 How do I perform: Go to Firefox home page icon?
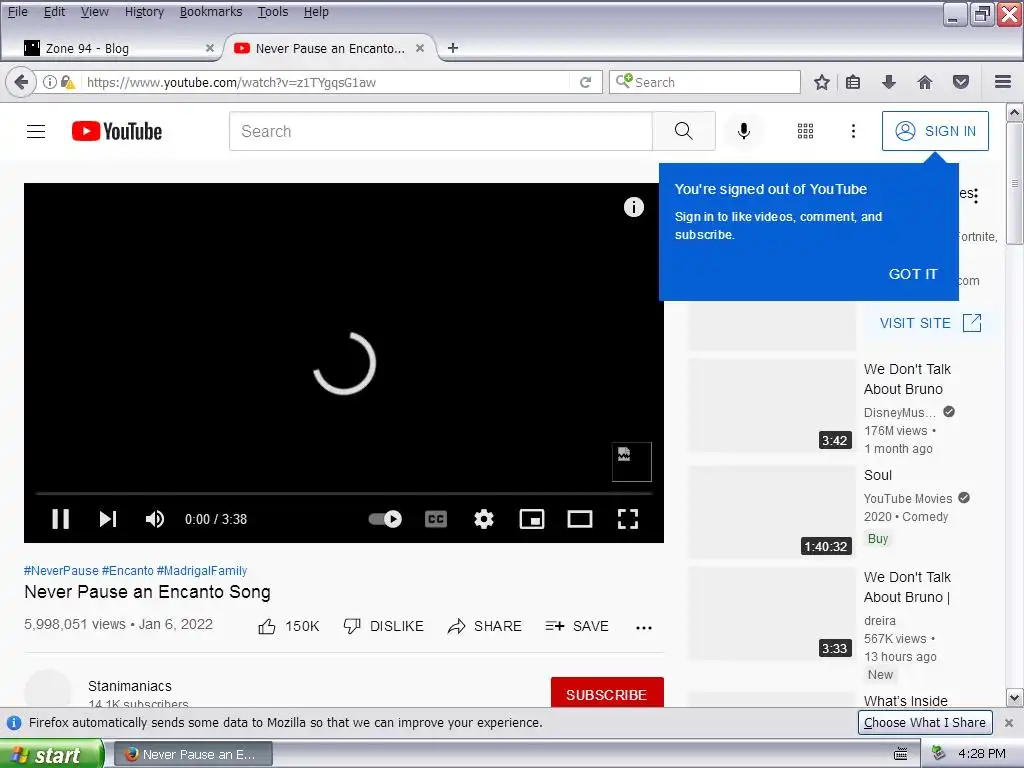pos(925,82)
